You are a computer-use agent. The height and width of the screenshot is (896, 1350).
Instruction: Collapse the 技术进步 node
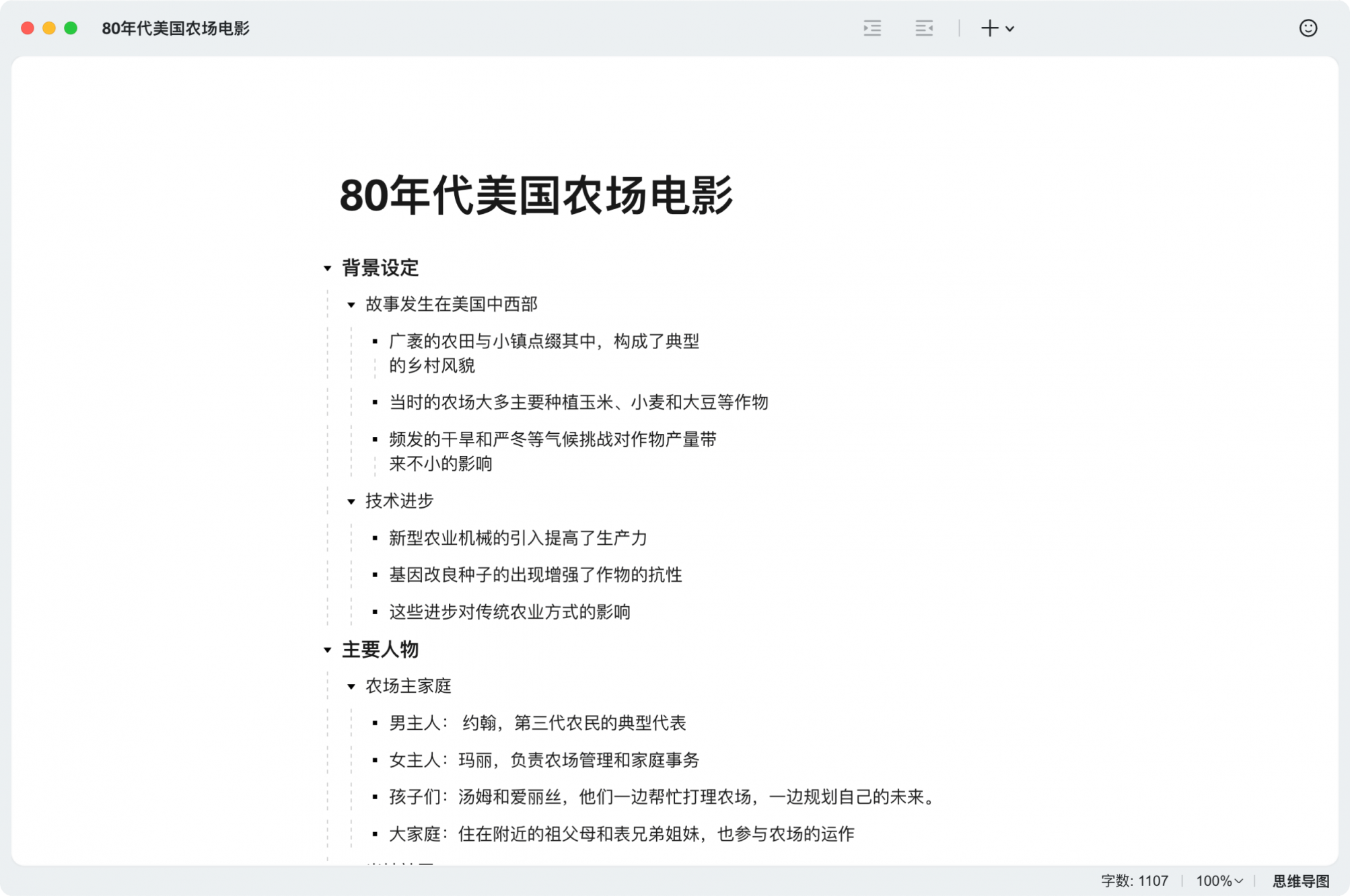click(x=351, y=502)
